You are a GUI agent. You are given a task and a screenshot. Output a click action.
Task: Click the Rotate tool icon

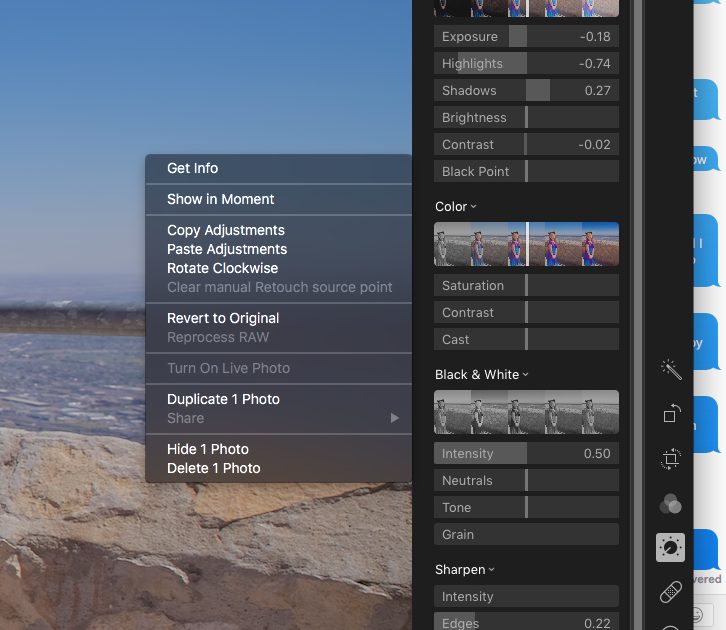pyautogui.click(x=671, y=413)
